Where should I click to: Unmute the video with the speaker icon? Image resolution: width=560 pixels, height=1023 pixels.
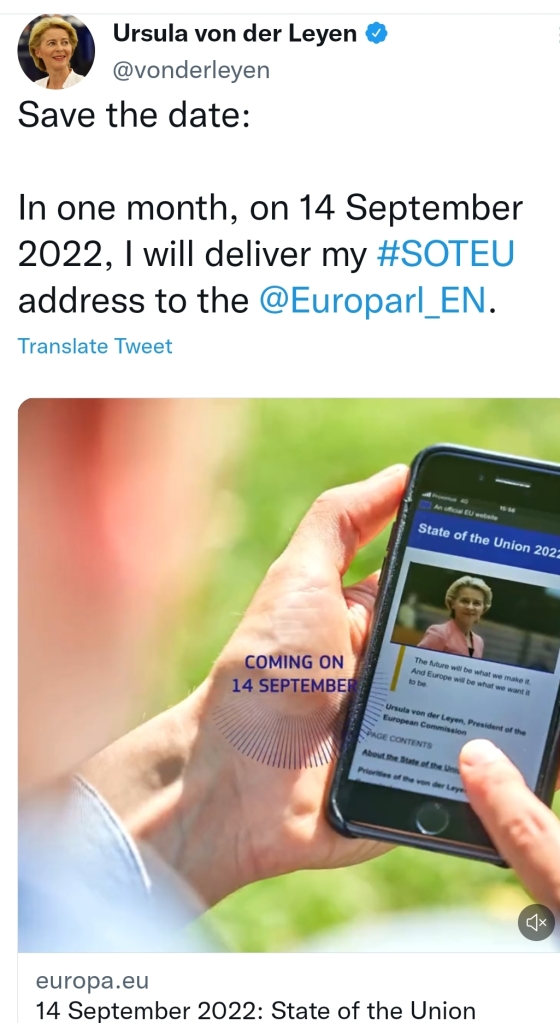(536, 922)
